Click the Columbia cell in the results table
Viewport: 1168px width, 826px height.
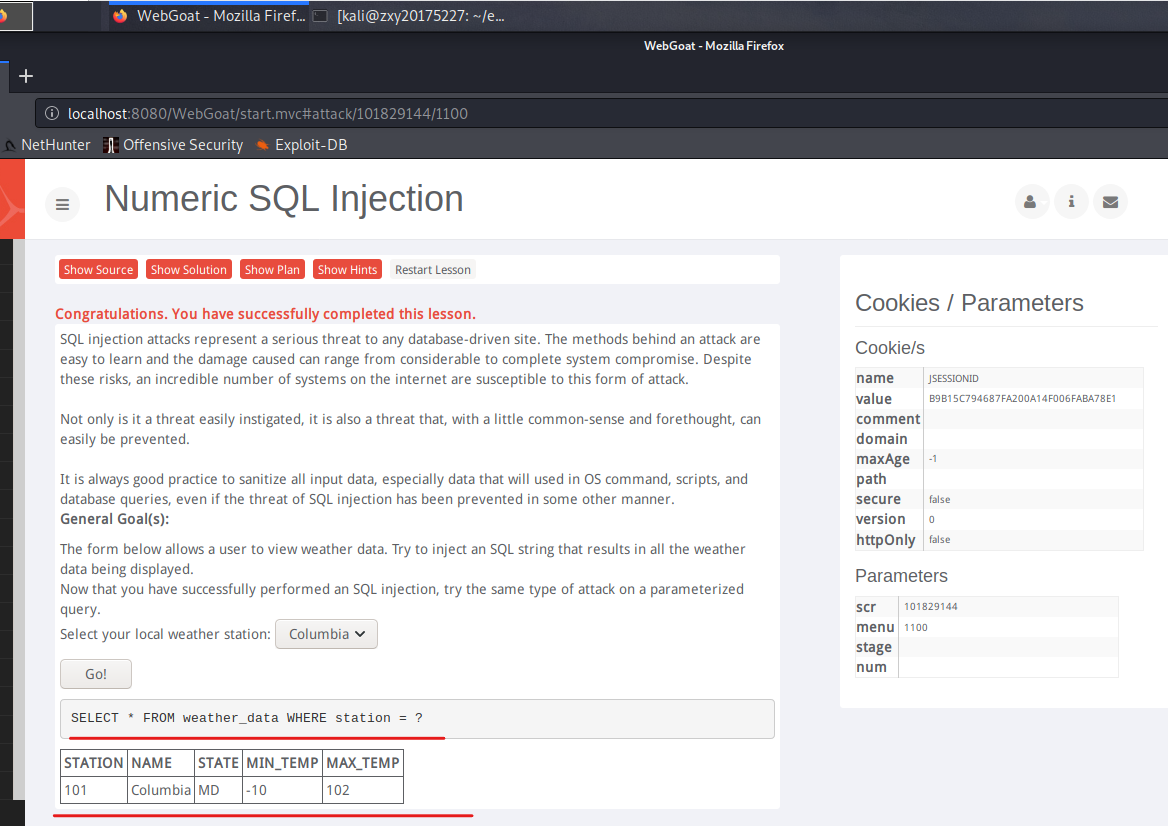[x=161, y=790]
